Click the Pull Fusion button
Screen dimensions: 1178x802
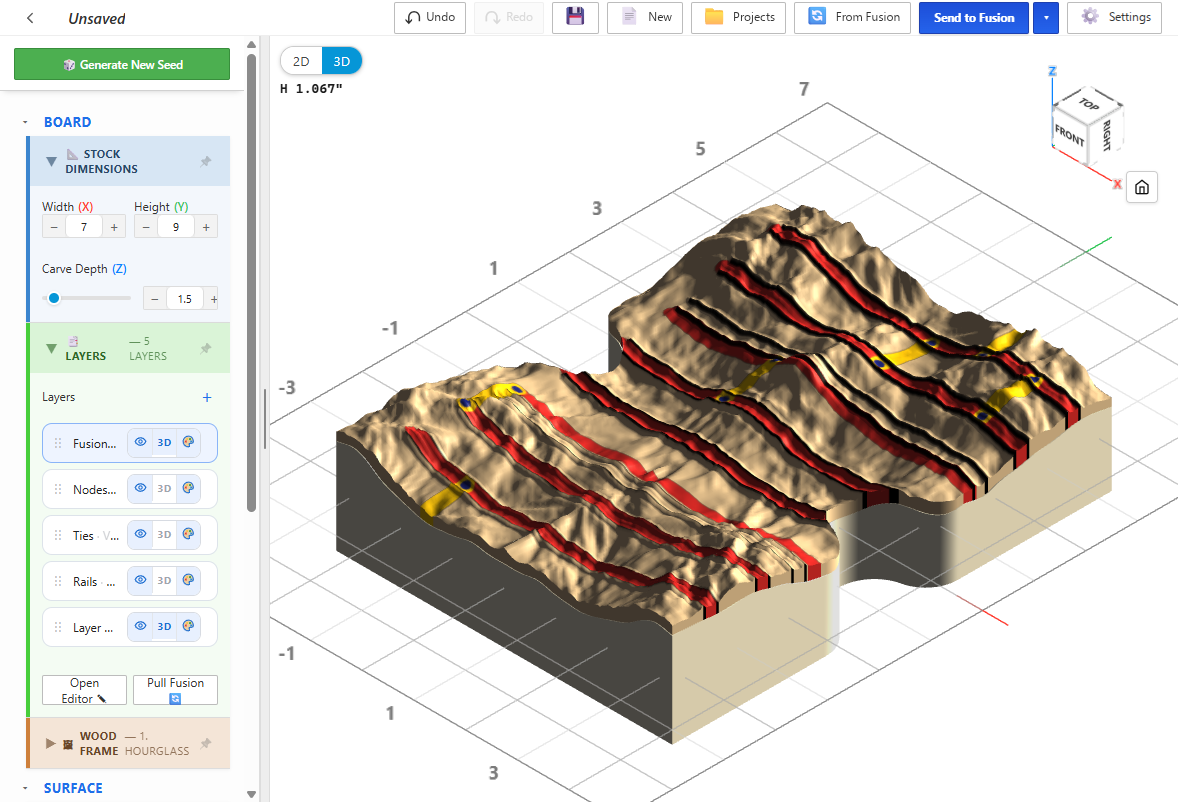pos(176,690)
